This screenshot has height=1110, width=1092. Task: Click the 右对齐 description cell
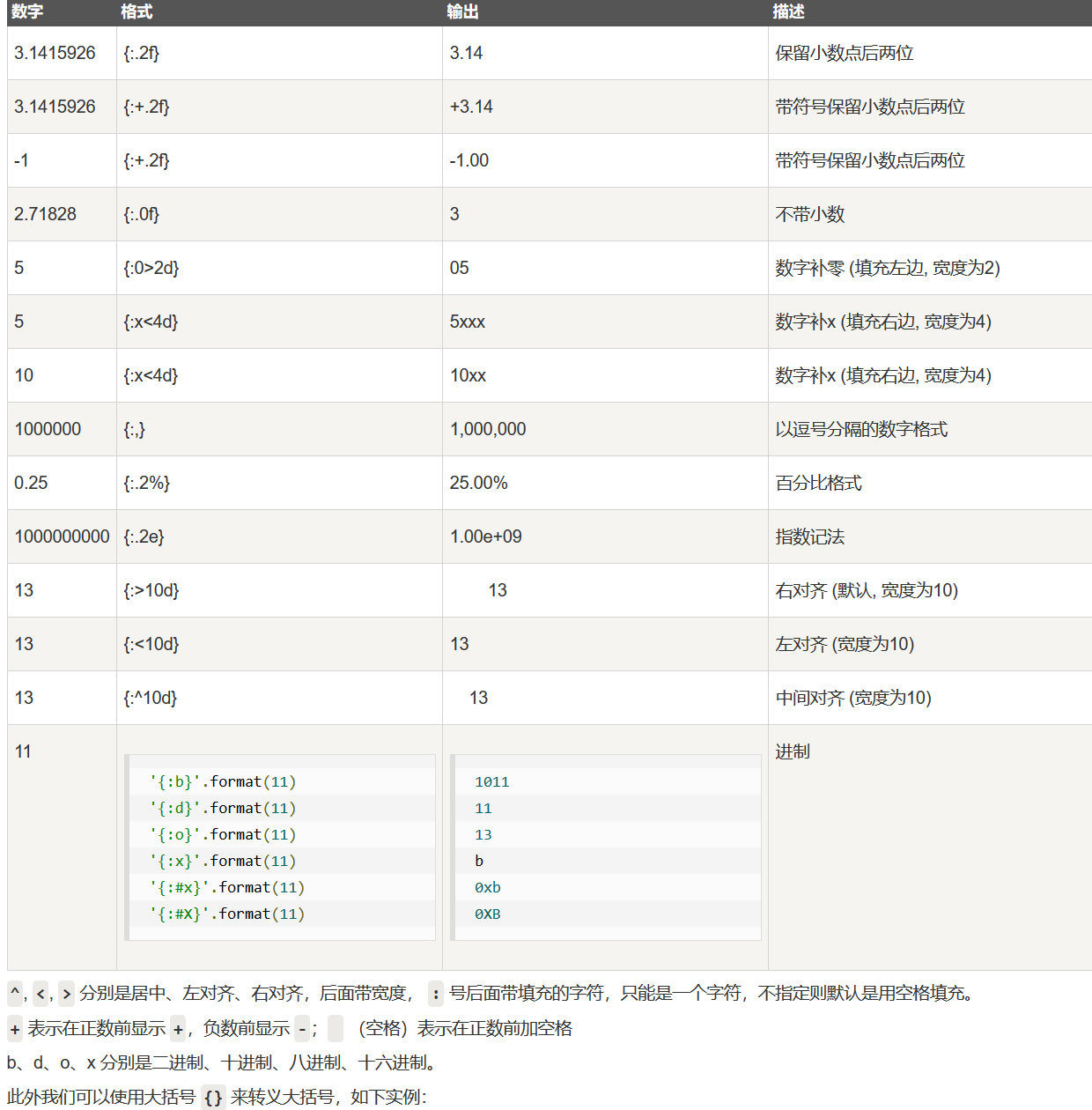pyautogui.click(x=930, y=590)
